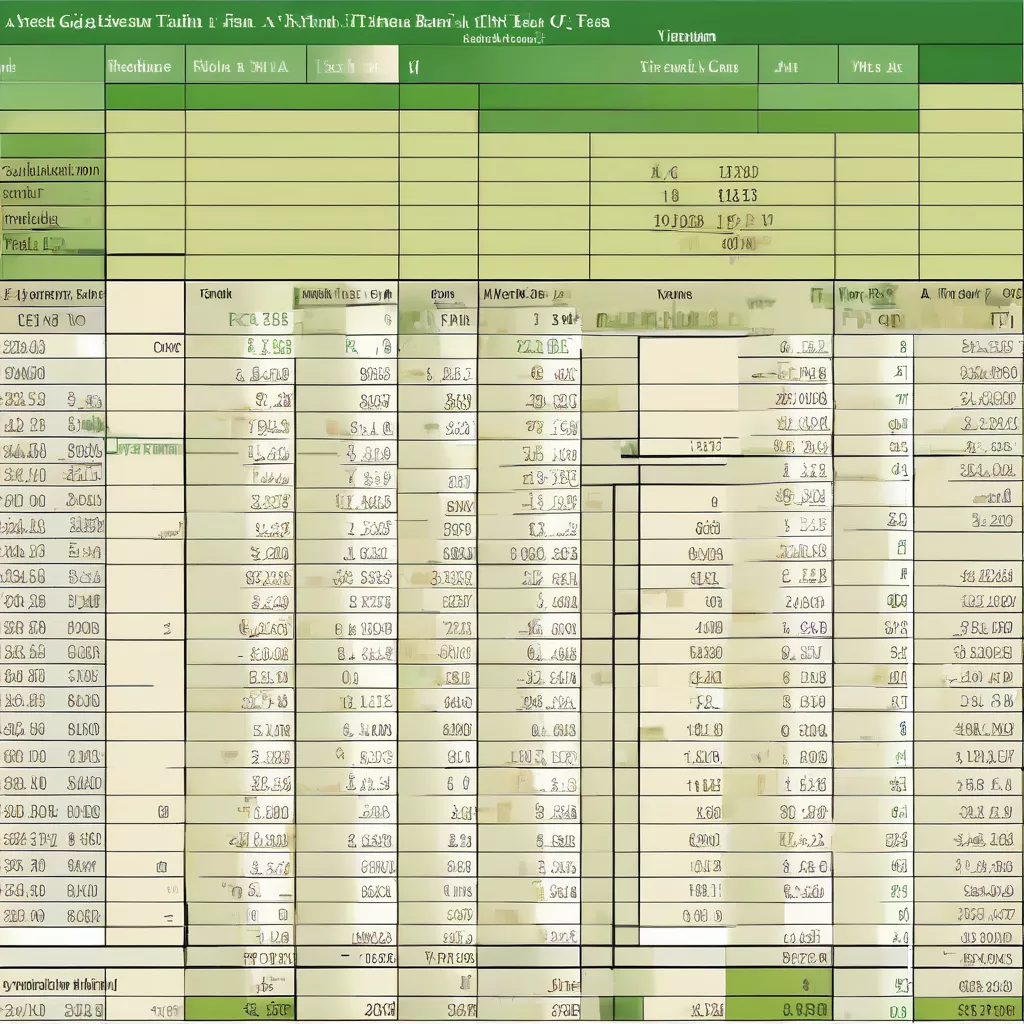Viewport: 1024px width, 1024px height.
Task: Select the '10J0B' value in summary block
Action: (679, 220)
